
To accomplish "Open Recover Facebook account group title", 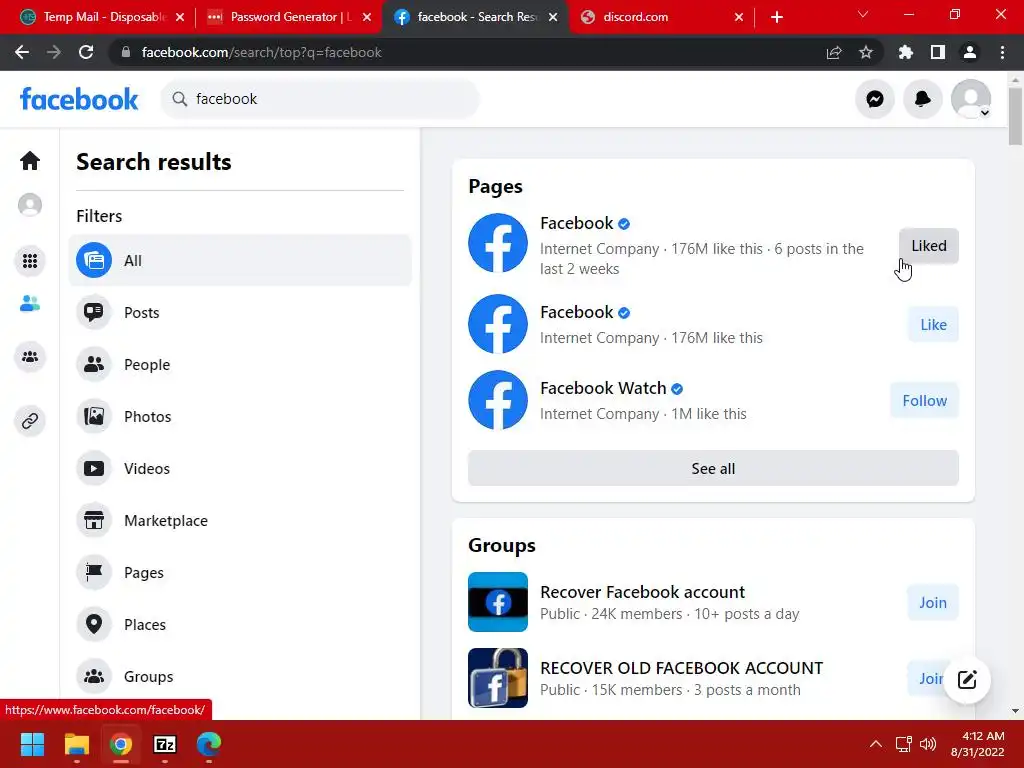I will 642,592.
